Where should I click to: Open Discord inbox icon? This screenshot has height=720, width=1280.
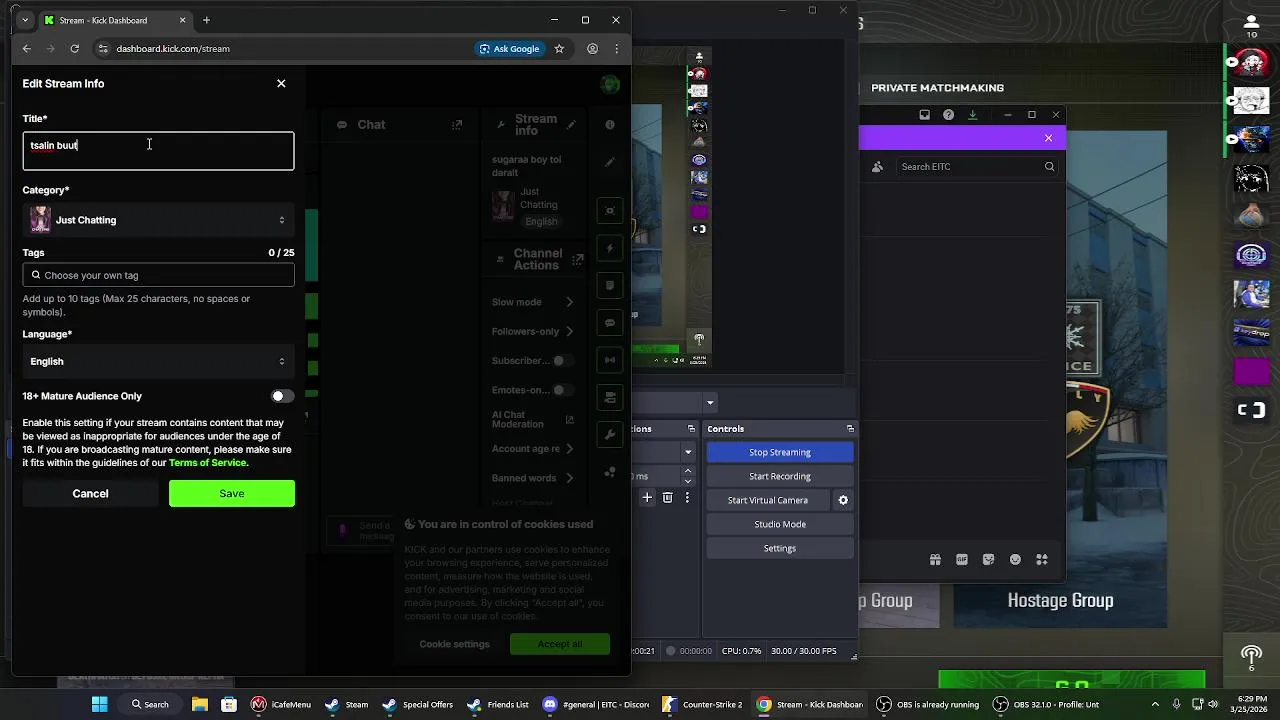click(925, 115)
